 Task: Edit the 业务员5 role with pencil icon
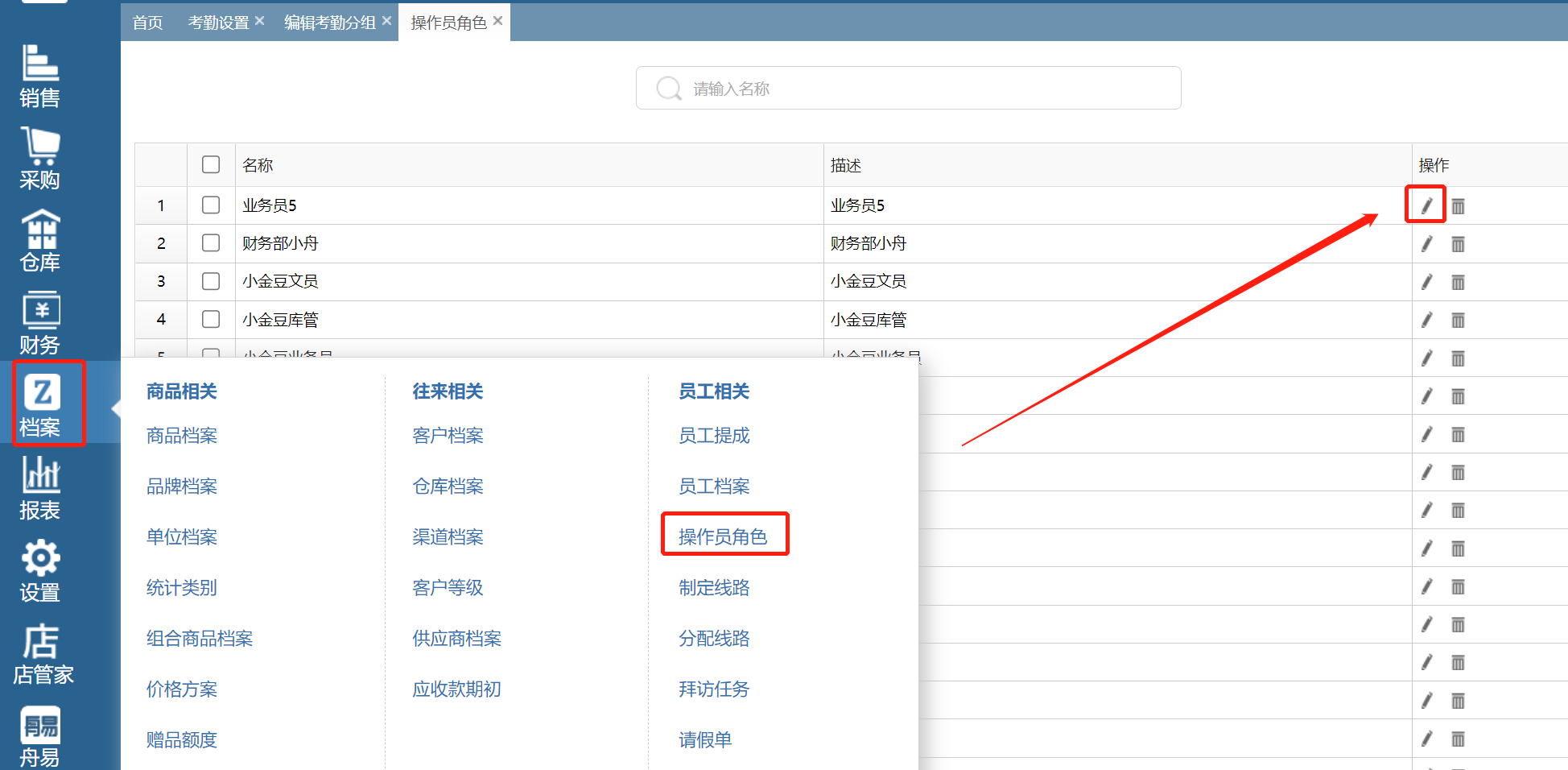point(1426,205)
